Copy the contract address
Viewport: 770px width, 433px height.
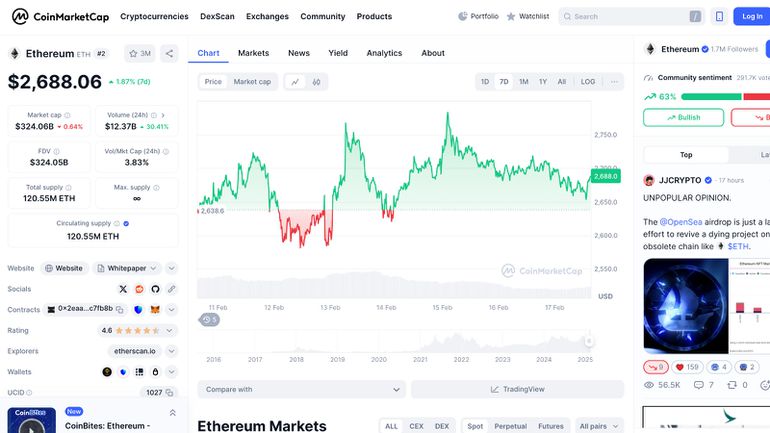point(121,310)
